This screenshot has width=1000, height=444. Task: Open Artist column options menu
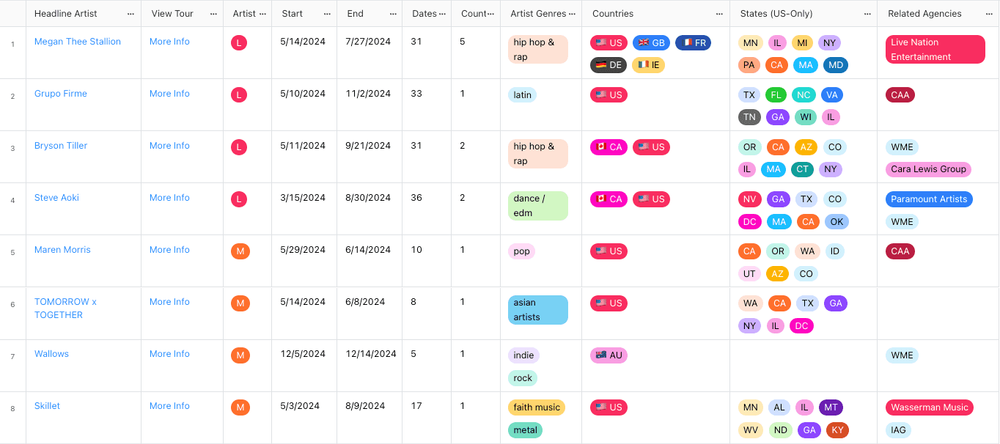[262, 13]
